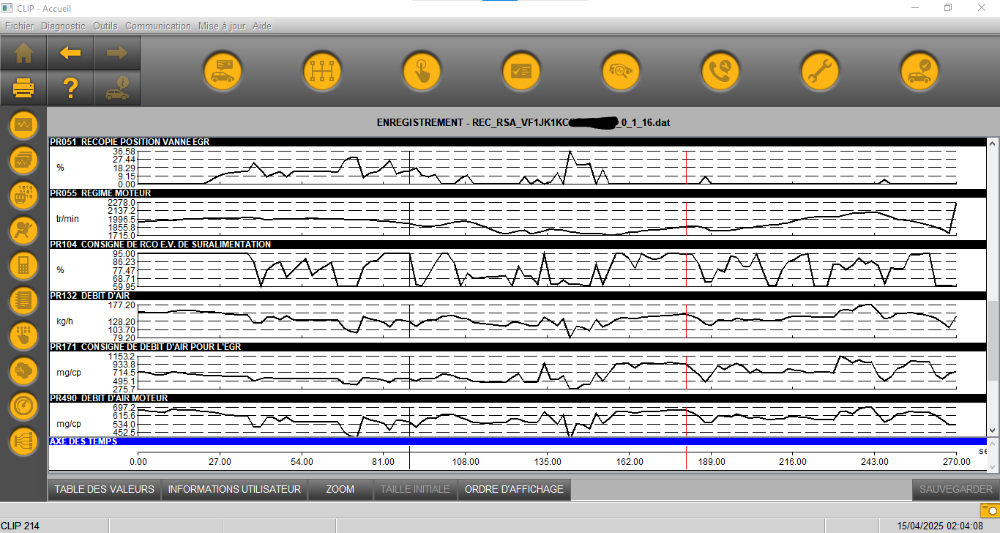
Task: Select the touch finger icon in top toolbar
Action: coord(422,71)
